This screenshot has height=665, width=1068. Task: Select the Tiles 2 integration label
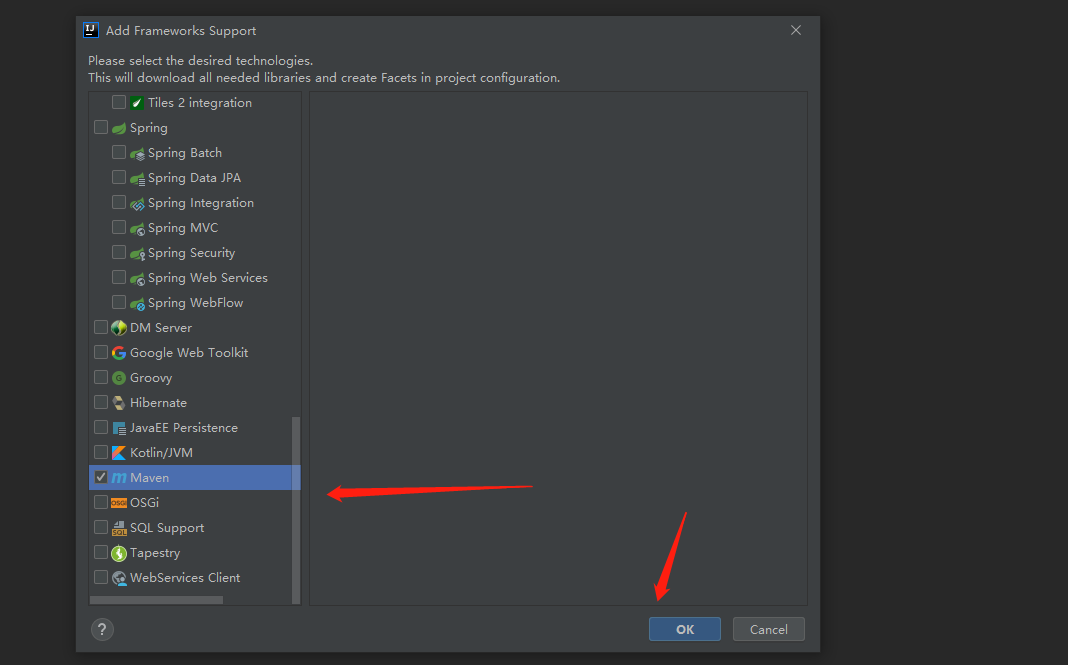[x=200, y=103]
